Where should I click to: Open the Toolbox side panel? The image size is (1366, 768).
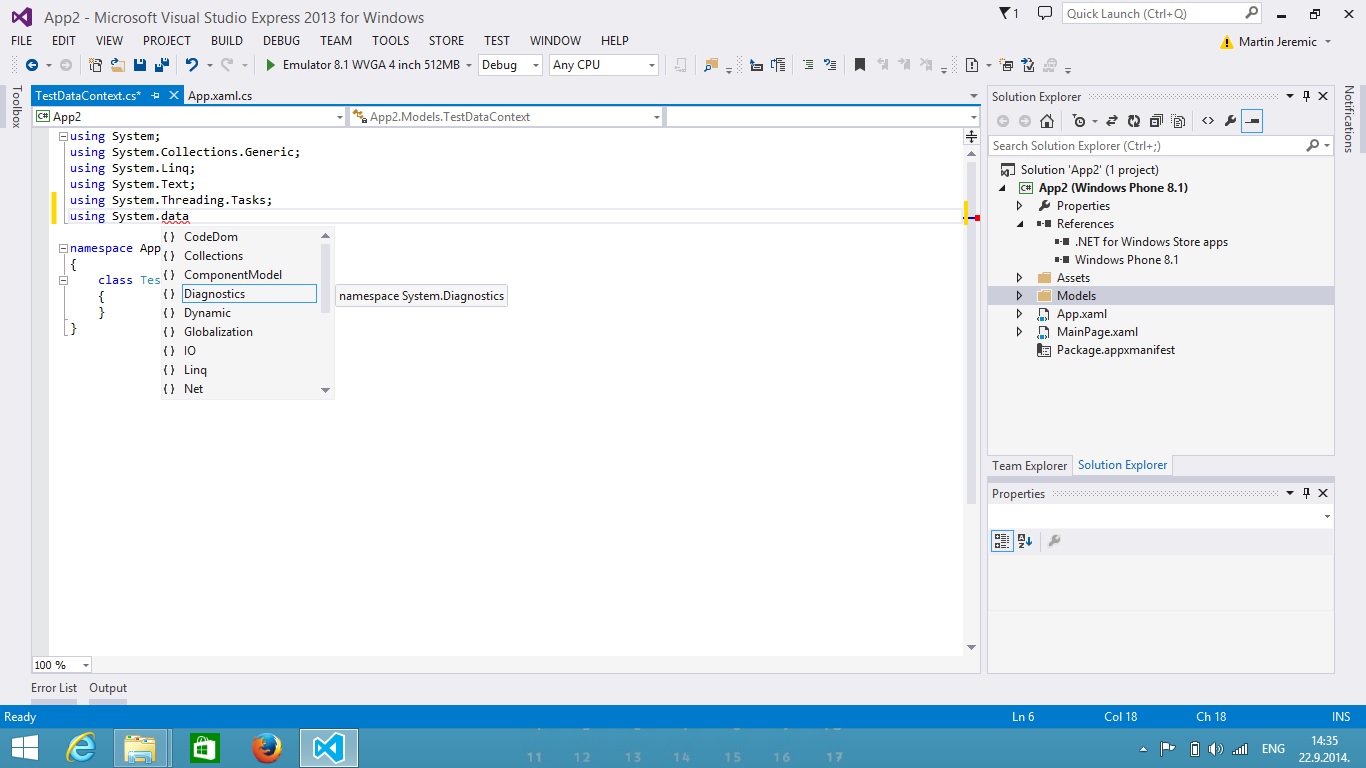pos(16,107)
